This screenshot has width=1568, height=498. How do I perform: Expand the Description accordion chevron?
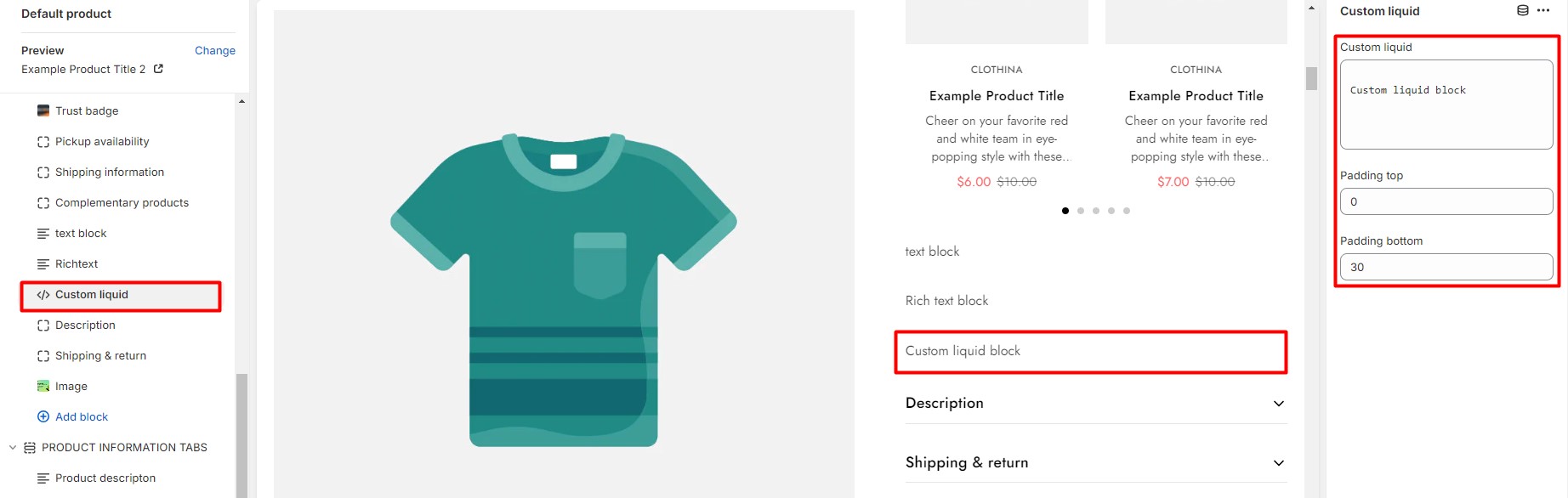pos(1279,404)
